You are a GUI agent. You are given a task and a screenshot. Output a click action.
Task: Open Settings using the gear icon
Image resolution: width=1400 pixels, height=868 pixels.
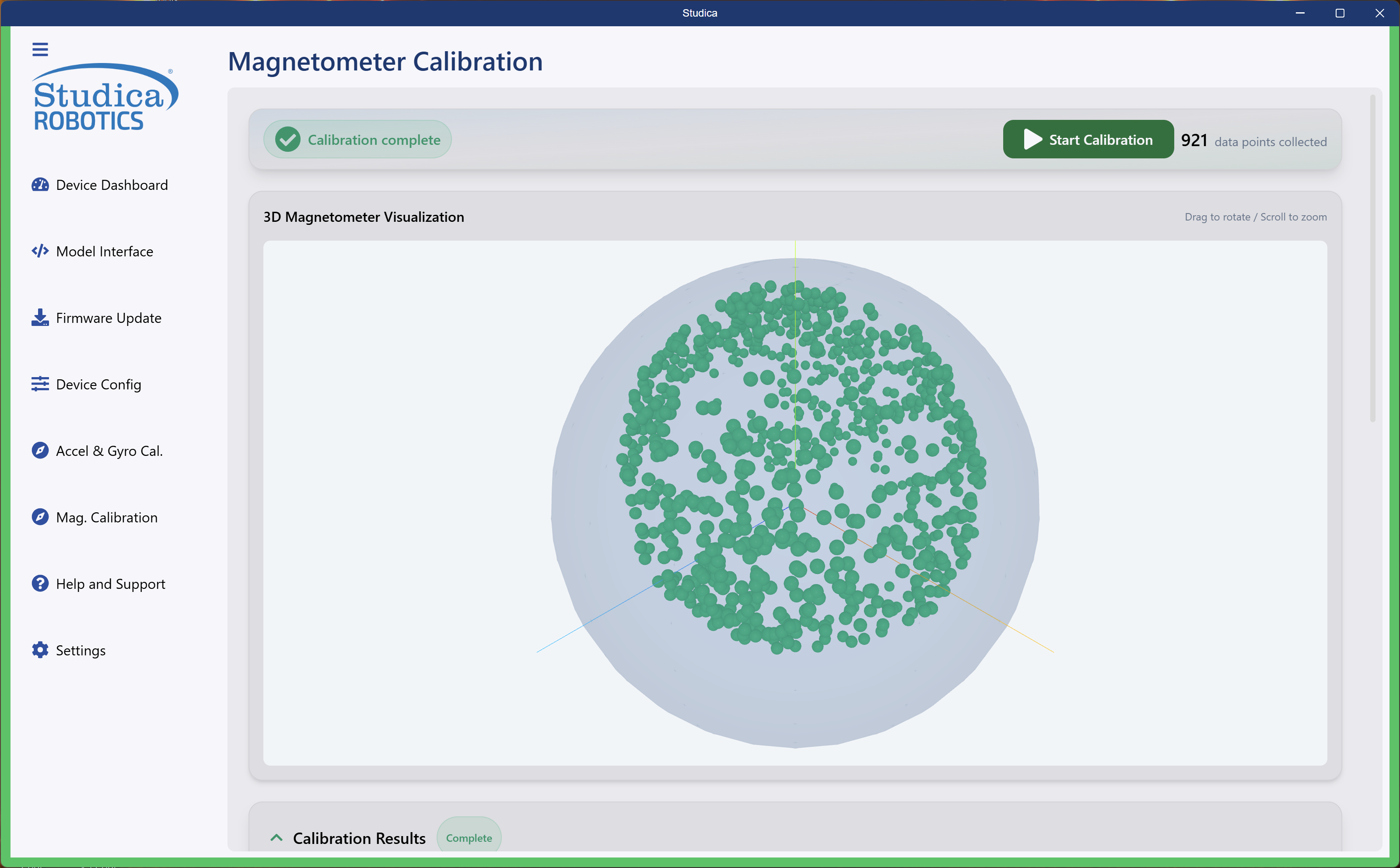click(x=40, y=650)
